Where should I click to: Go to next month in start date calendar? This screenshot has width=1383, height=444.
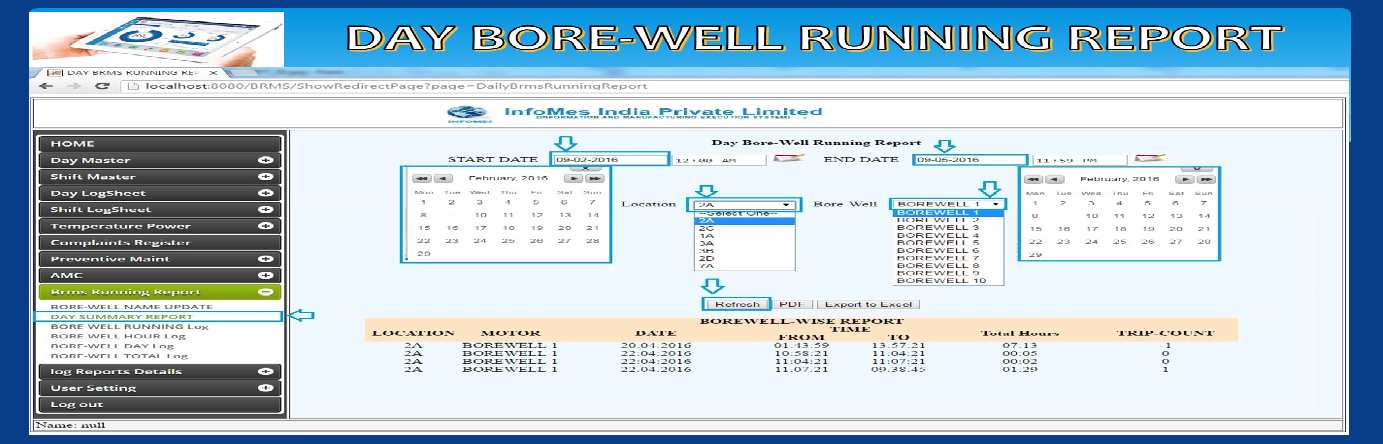(x=574, y=177)
